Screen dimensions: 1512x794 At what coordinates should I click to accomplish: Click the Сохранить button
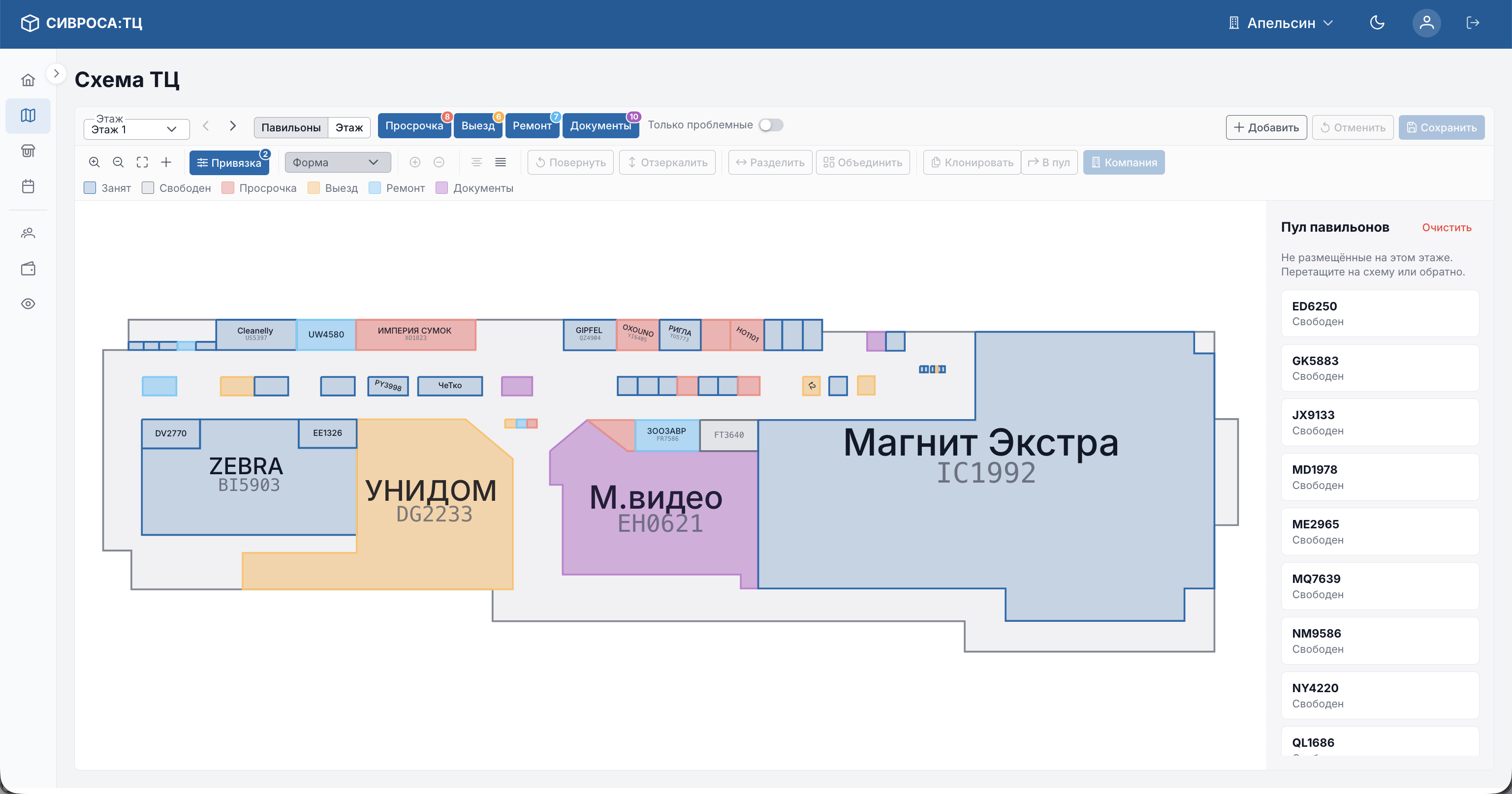click(x=1442, y=127)
